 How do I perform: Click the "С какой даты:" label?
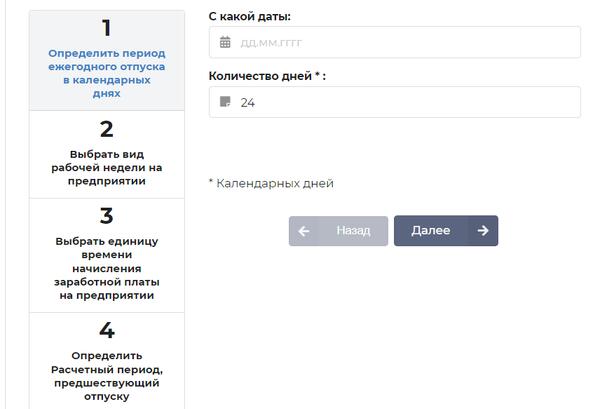pyautogui.click(x=257, y=16)
